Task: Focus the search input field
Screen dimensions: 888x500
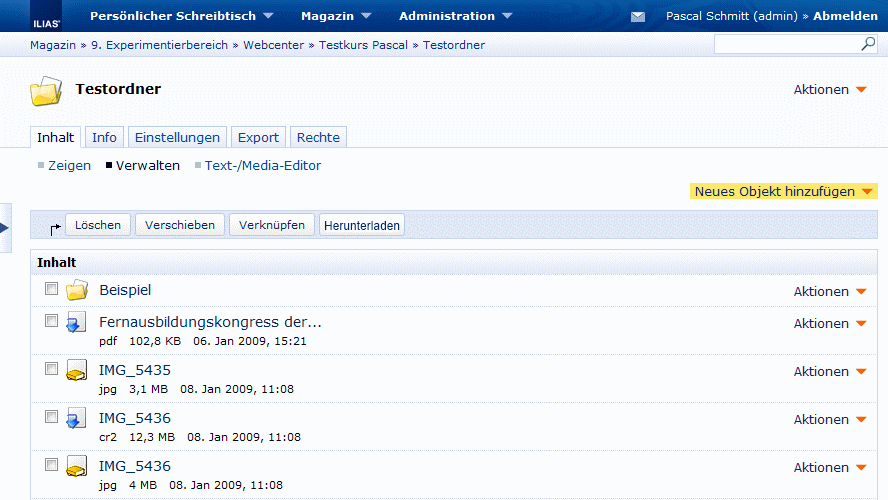Action: tap(786, 45)
